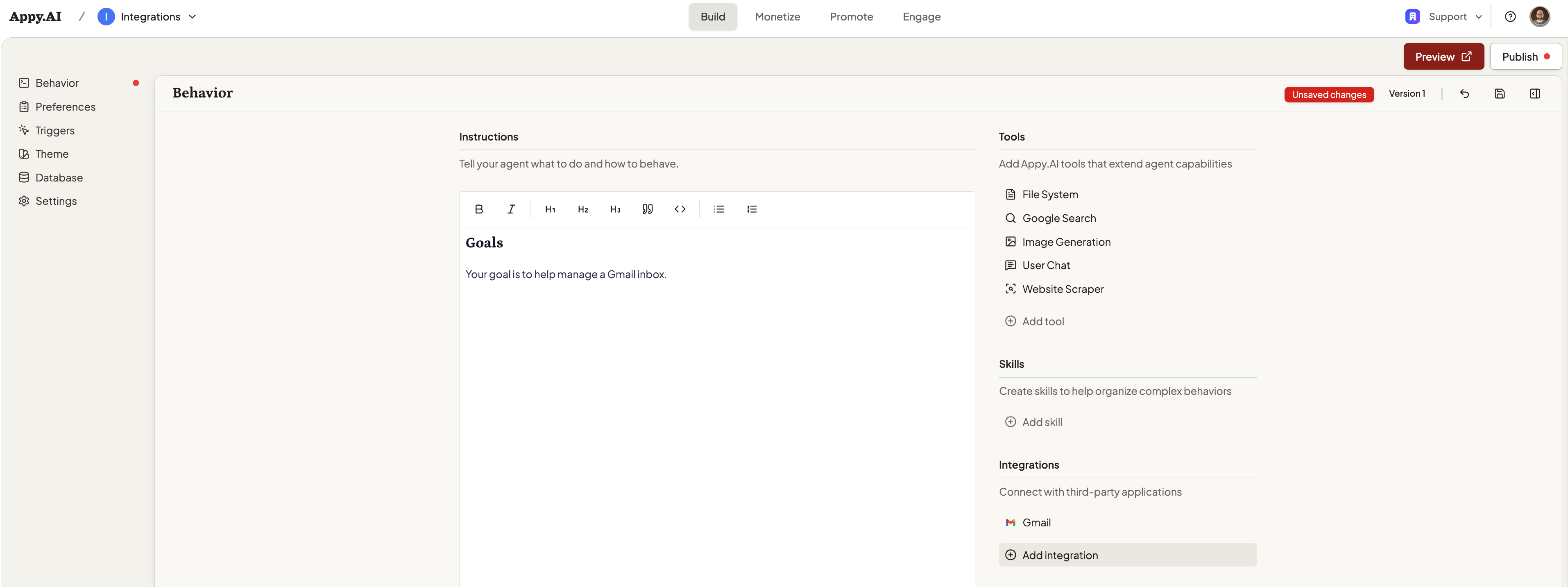Add the Gmail integration entry
This screenshot has height=587, width=1568.
coord(1037,522)
